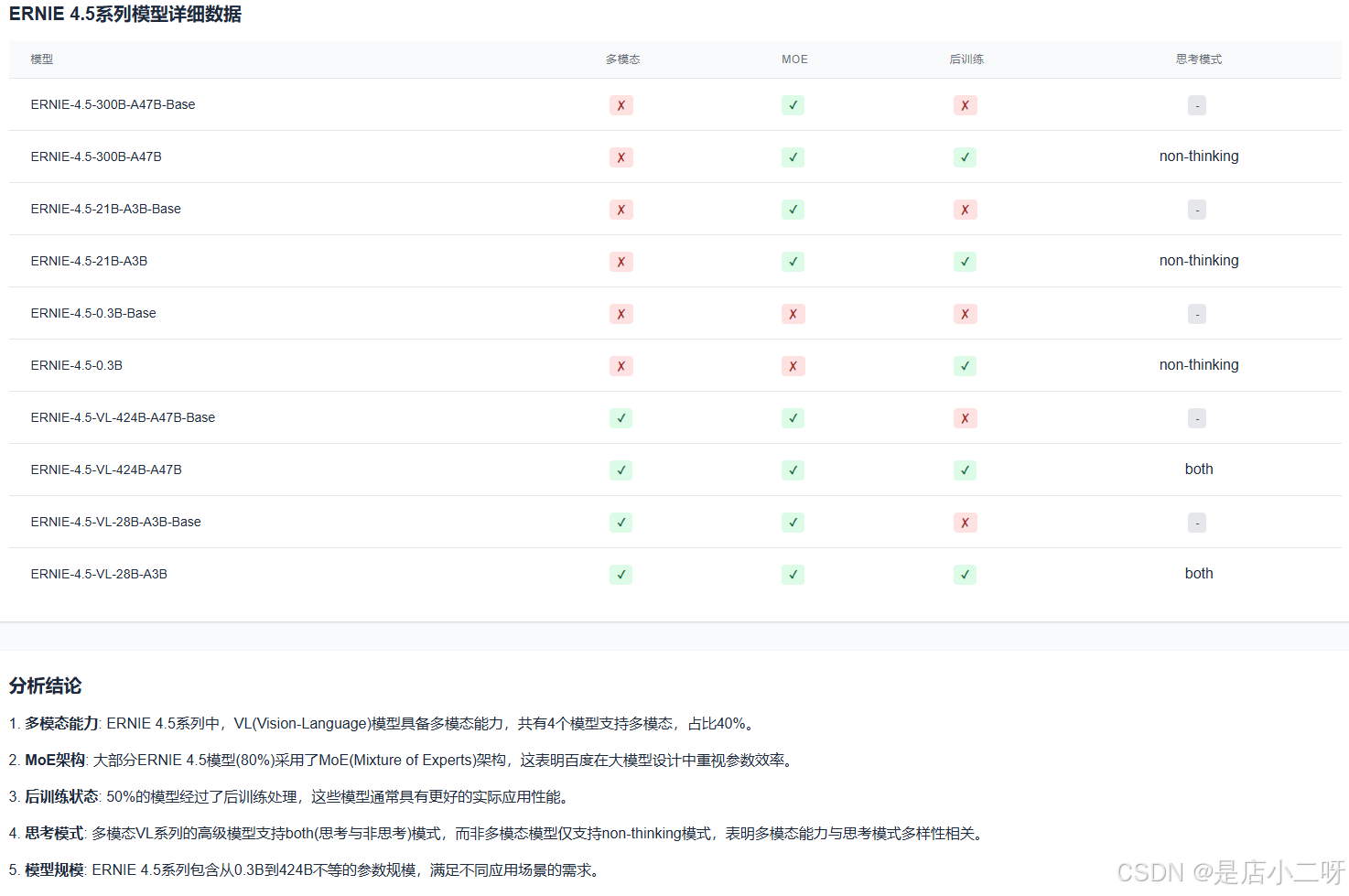Click the ERNIE 4.5系列模型详细数据 heading
The image size is (1349, 896).
pos(125,15)
